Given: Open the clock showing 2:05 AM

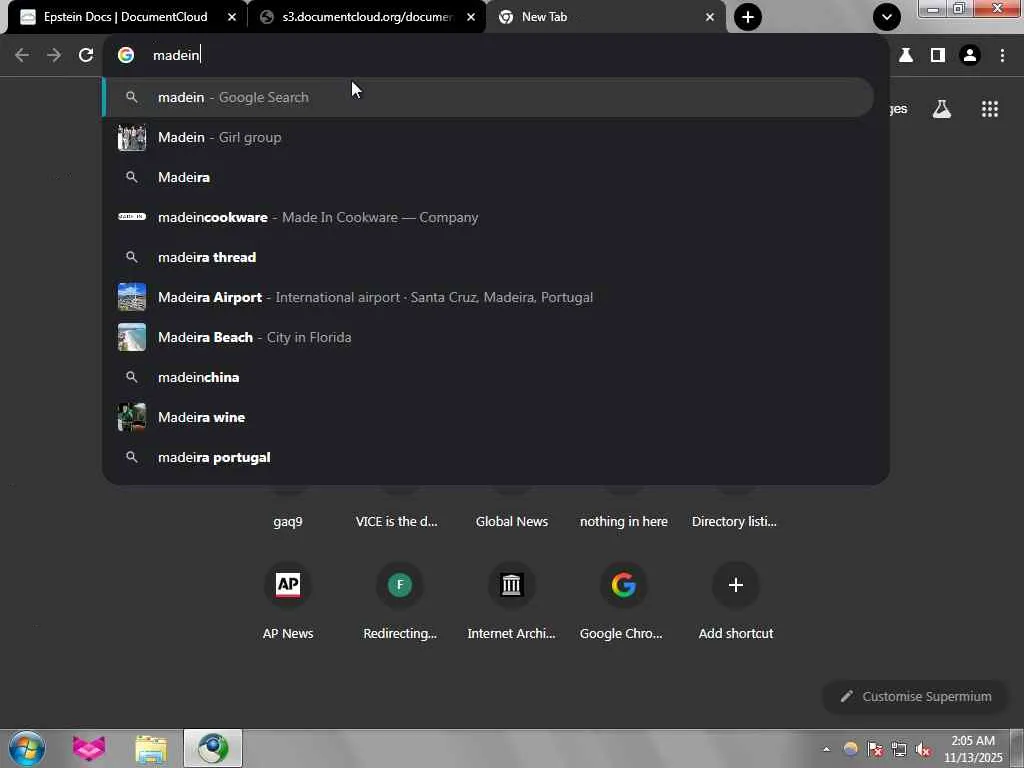Looking at the screenshot, I should point(973,748).
